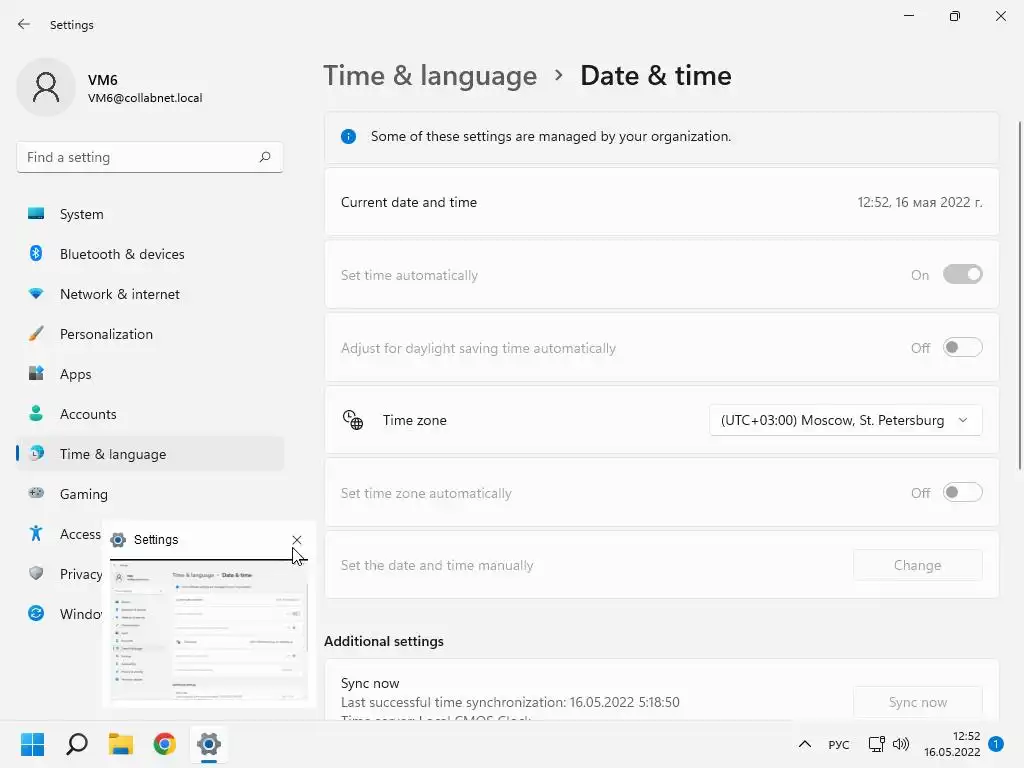The width and height of the screenshot is (1024, 768).
Task: Toggle Set time automatically switch
Action: tap(963, 274)
